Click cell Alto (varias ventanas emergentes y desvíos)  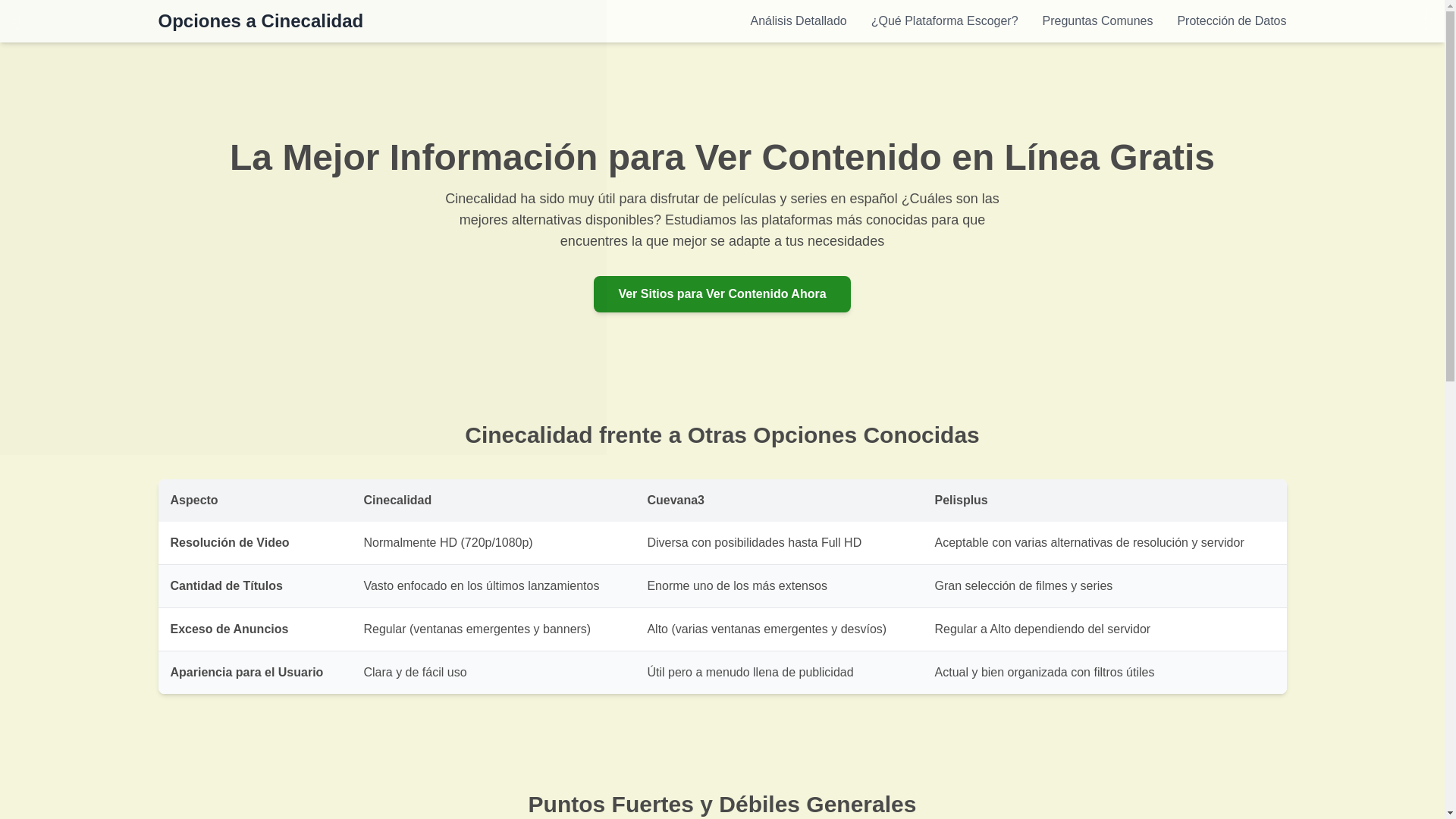pyautogui.click(x=779, y=629)
